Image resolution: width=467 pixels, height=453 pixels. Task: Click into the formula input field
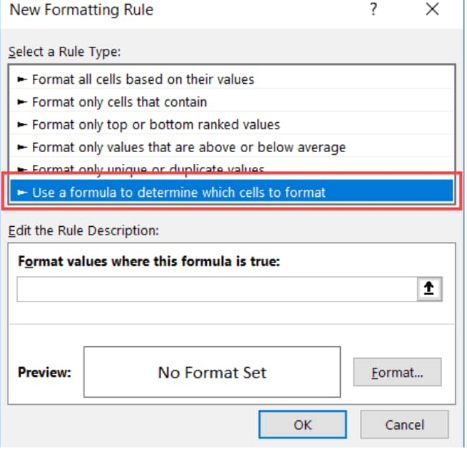[x=217, y=289]
